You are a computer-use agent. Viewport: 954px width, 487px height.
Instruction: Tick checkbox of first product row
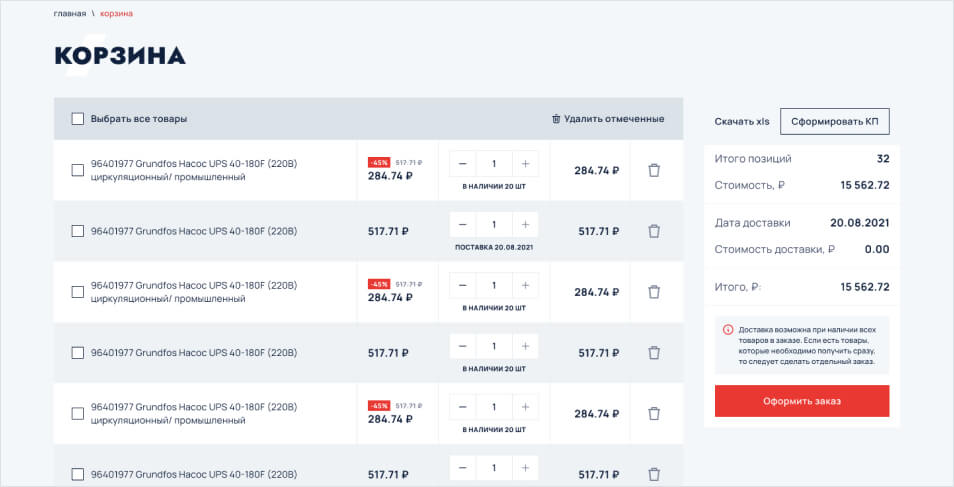(x=78, y=170)
